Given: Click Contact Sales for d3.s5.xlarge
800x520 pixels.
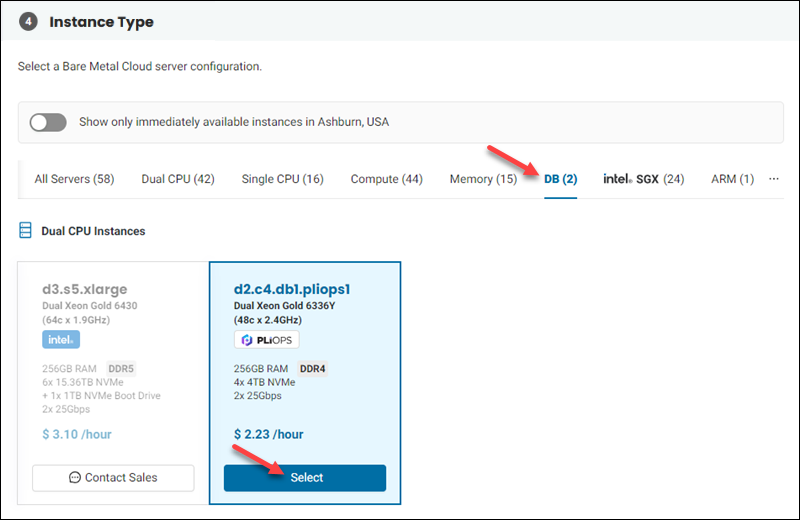Looking at the screenshot, I should click(113, 478).
